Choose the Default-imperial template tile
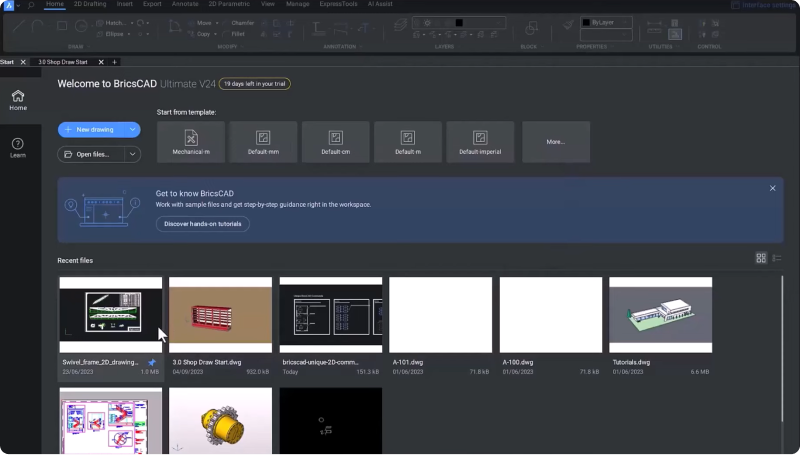Image resolution: width=800 pixels, height=455 pixels. (x=480, y=141)
